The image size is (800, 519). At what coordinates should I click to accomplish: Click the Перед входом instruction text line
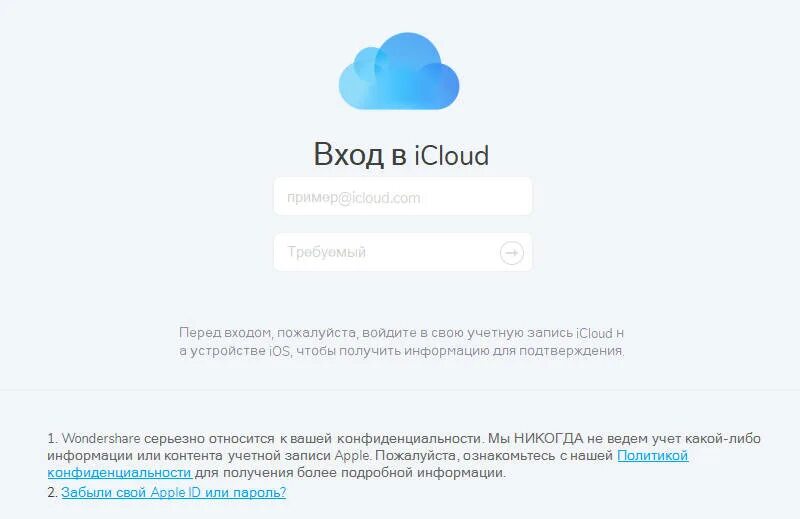pyautogui.click(x=401, y=333)
